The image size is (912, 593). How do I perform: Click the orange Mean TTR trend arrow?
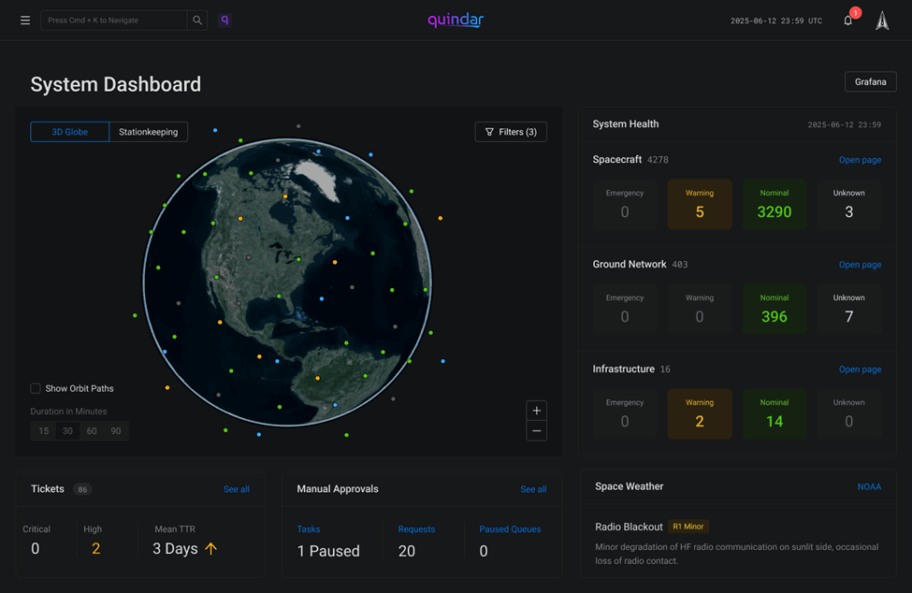pyautogui.click(x=211, y=548)
